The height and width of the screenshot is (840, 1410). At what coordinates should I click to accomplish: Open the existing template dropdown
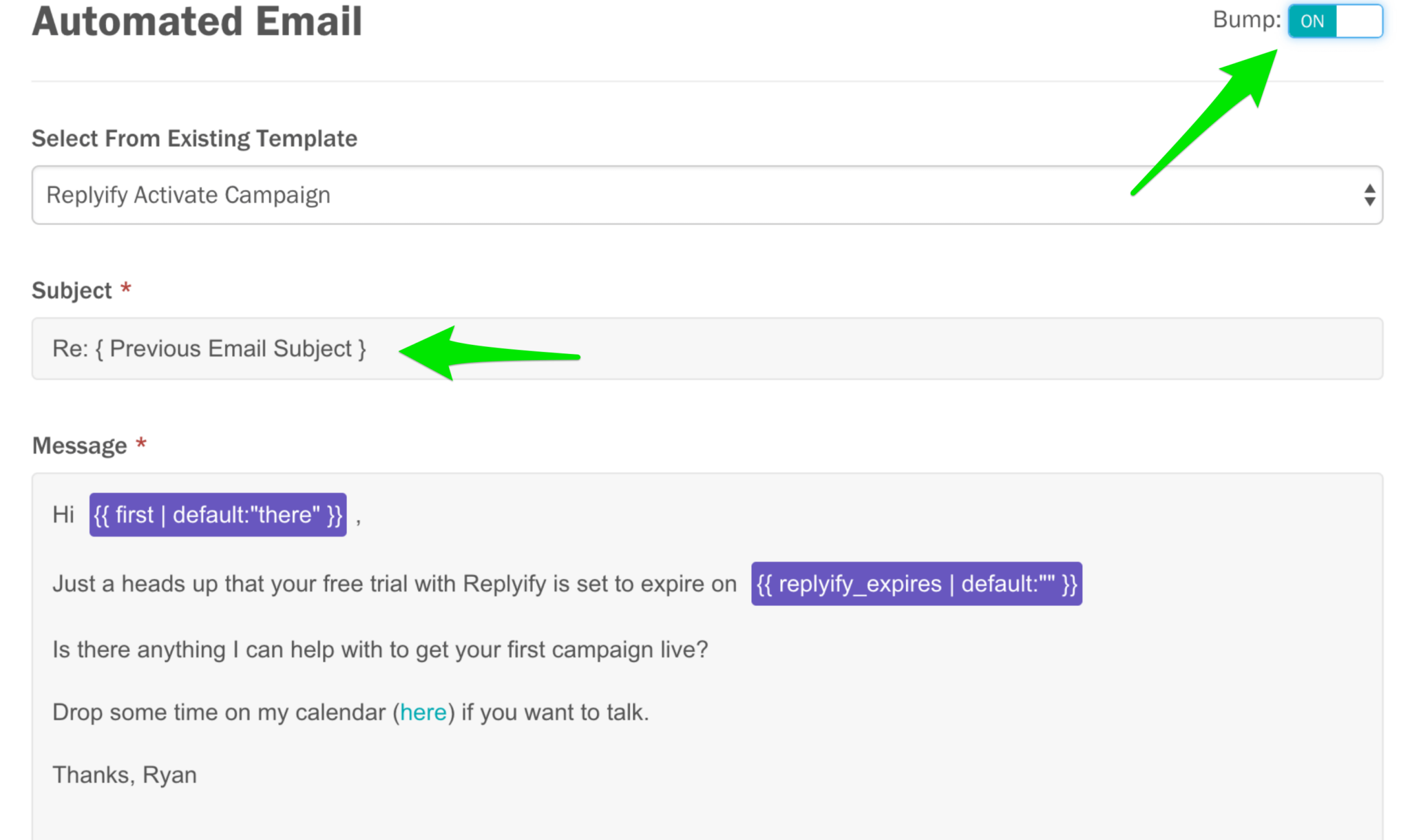(705, 195)
